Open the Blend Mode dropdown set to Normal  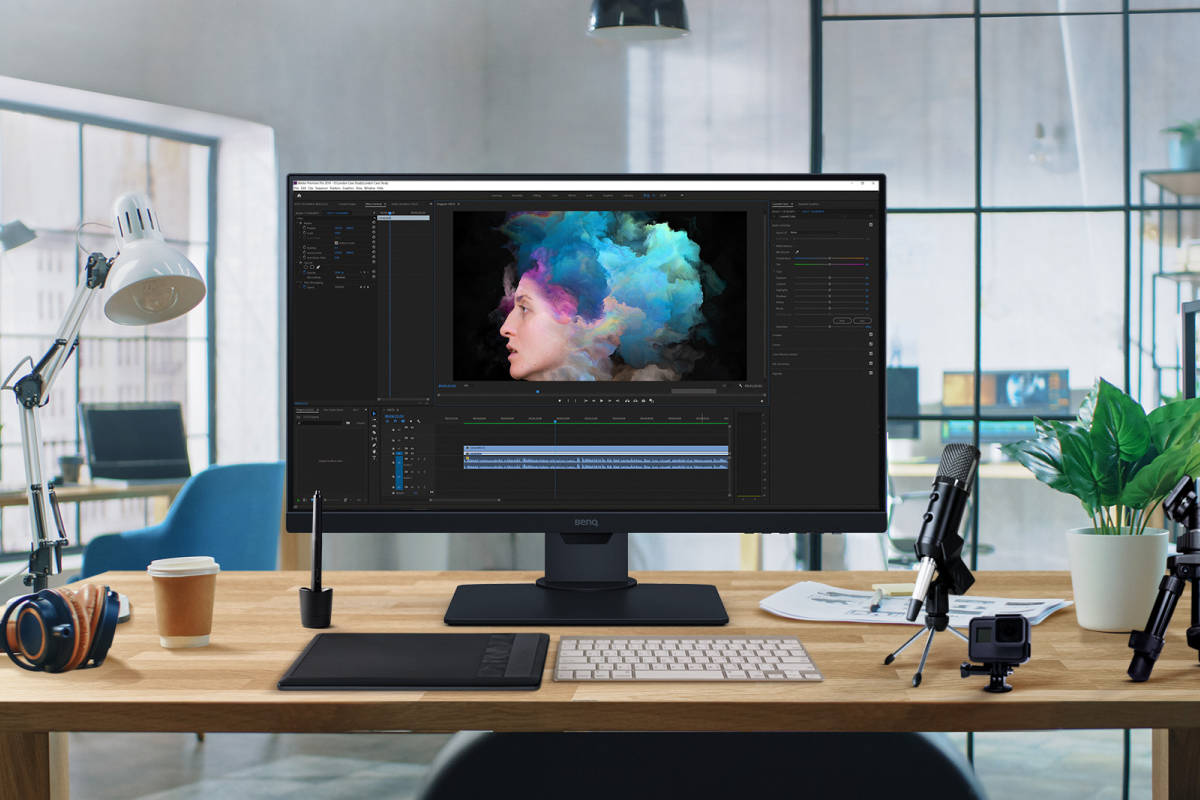[x=342, y=279]
